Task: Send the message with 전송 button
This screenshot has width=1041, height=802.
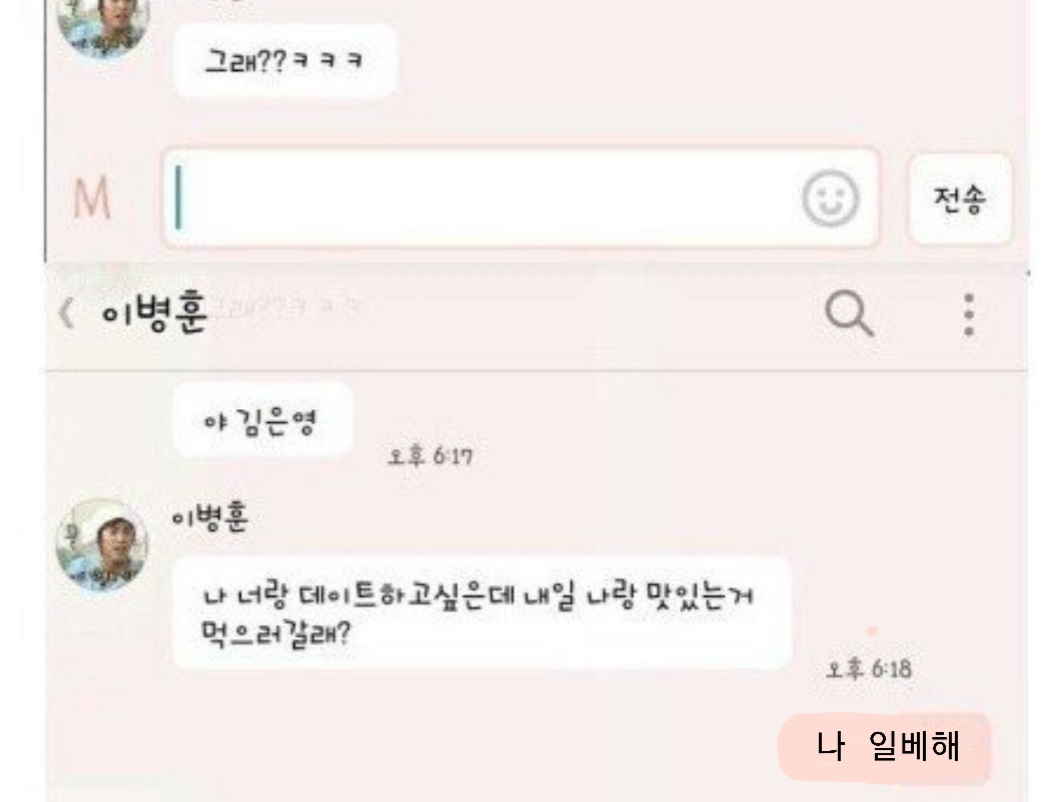Action: pos(959,199)
